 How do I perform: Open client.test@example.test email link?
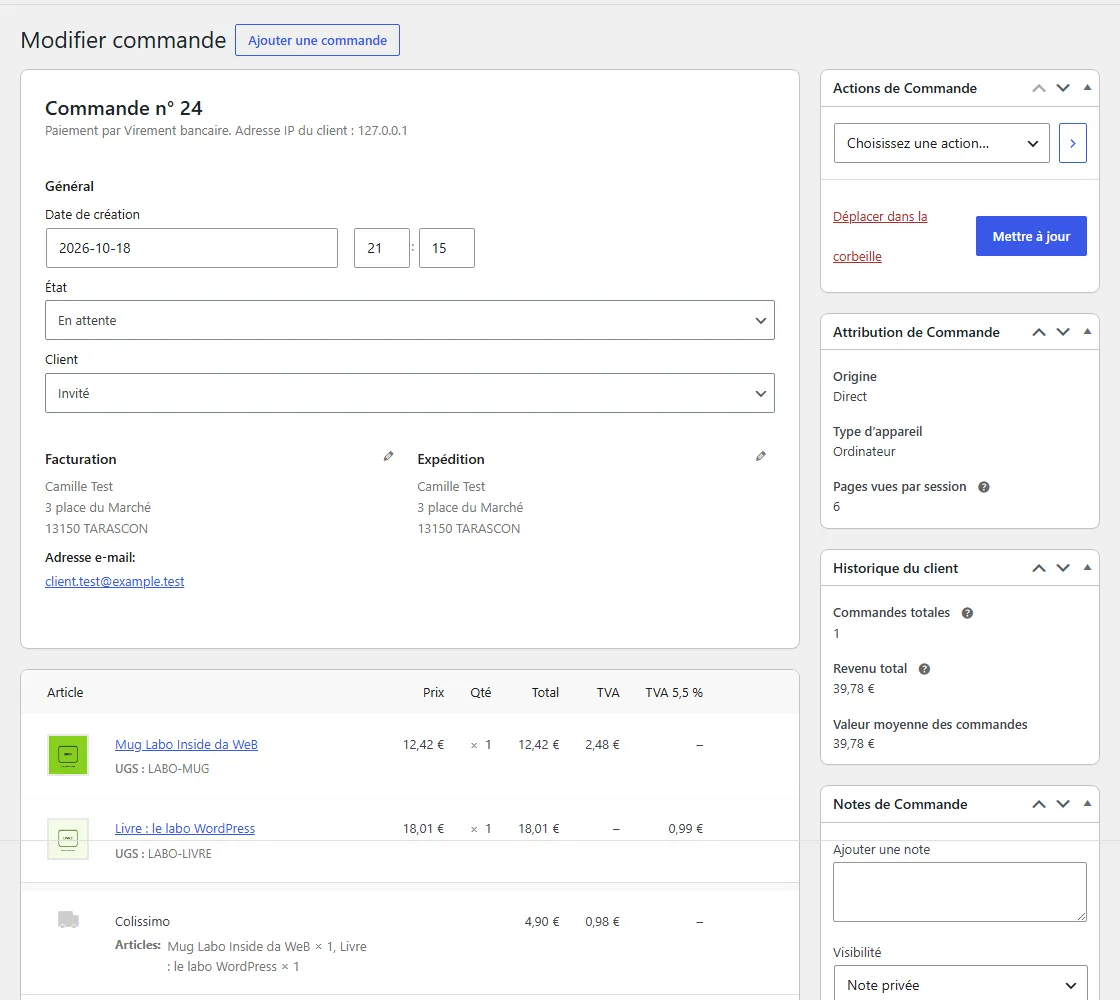coord(114,581)
